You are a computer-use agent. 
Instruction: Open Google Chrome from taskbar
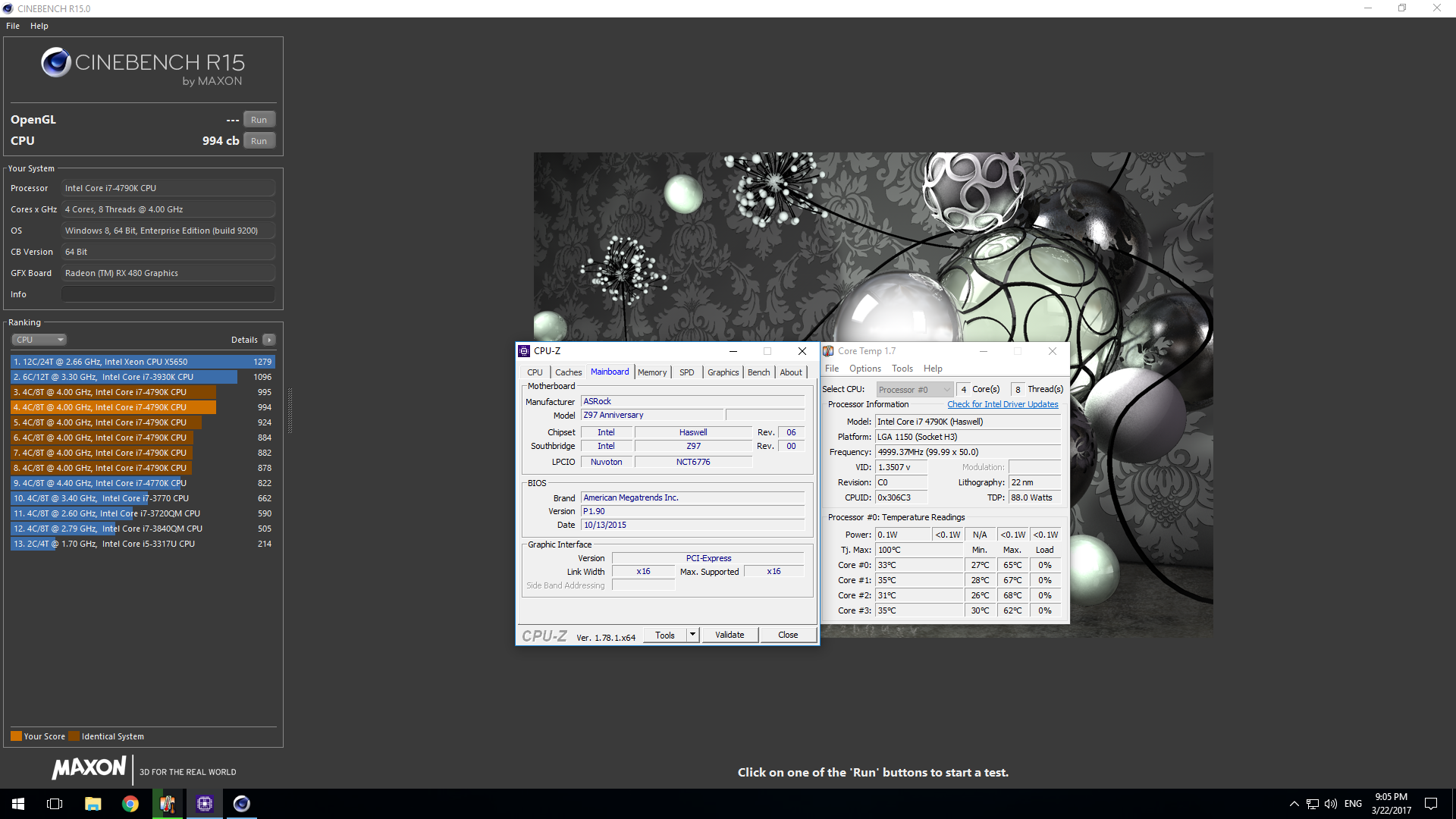(130, 804)
